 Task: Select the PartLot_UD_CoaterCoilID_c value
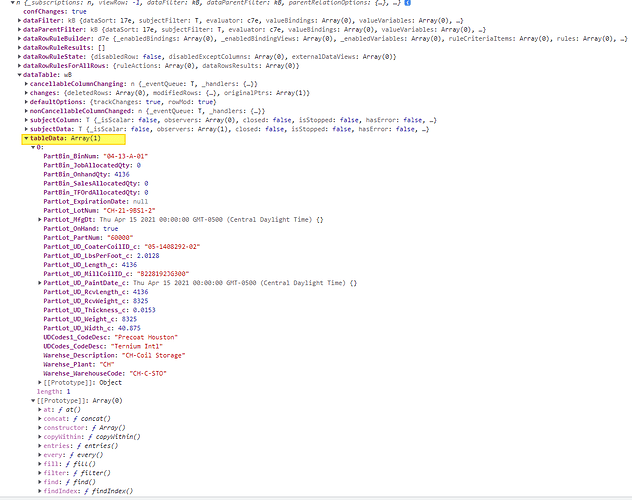click(172, 247)
